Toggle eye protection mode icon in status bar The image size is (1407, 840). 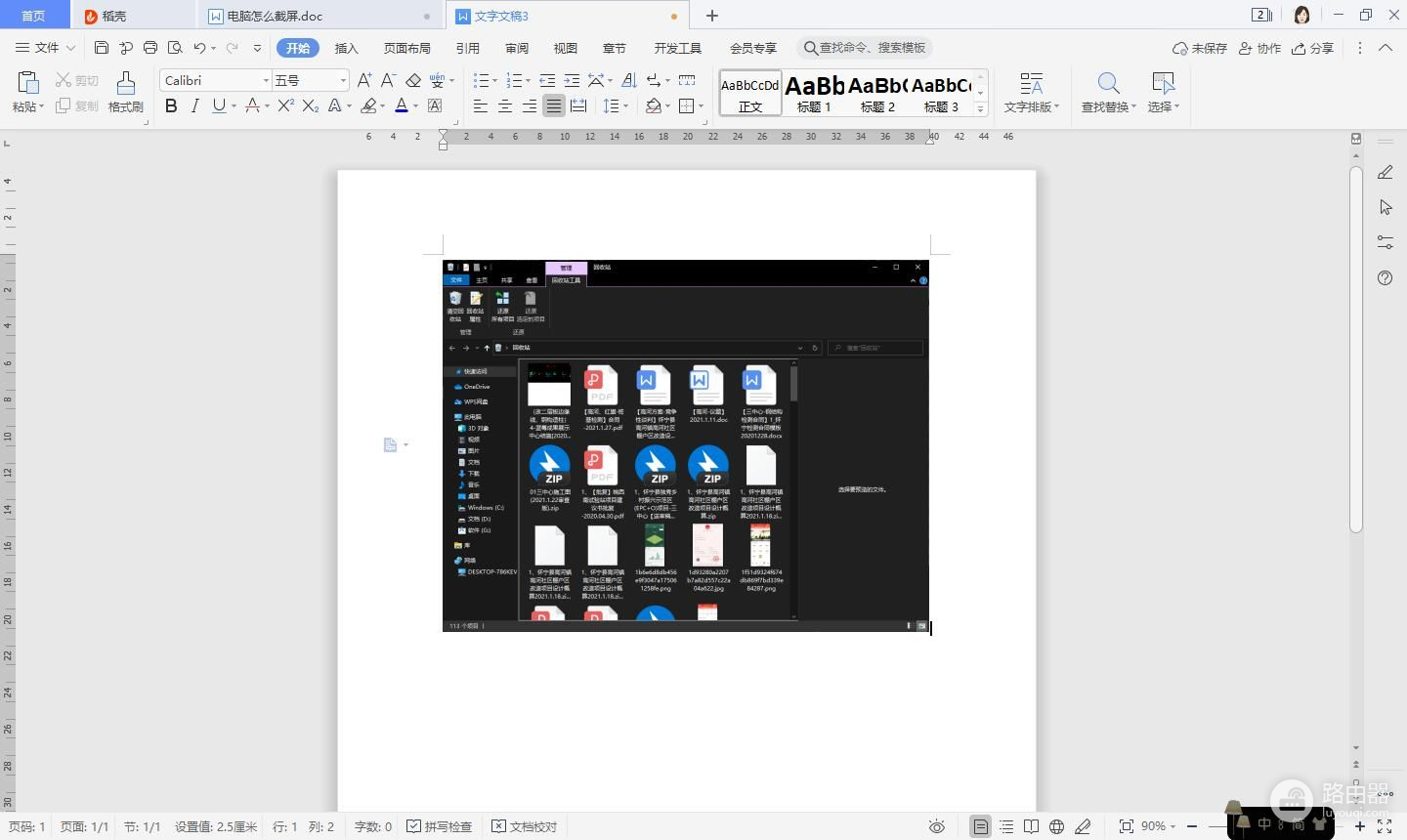tap(936, 826)
